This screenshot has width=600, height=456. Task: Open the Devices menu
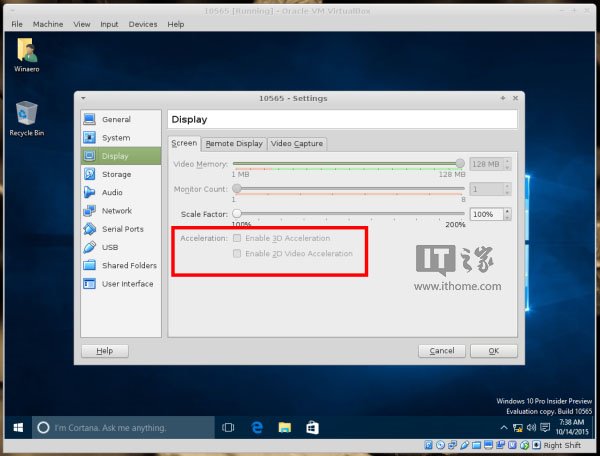tap(143, 23)
